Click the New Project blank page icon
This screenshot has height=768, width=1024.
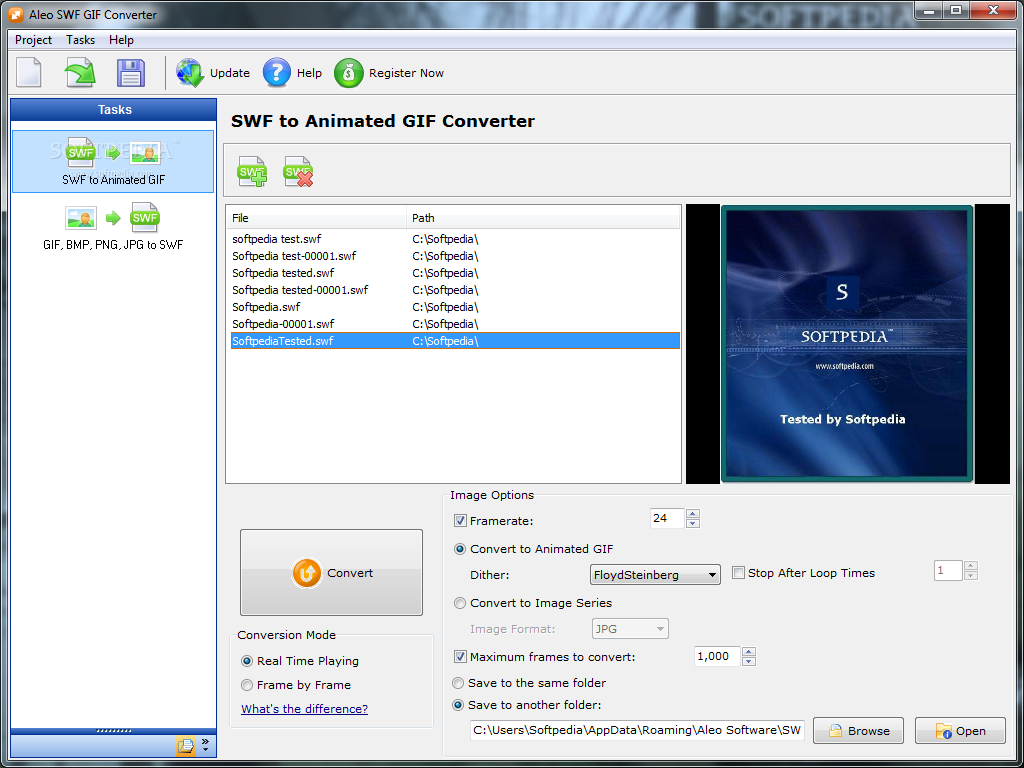pyautogui.click(x=29, y=72)
